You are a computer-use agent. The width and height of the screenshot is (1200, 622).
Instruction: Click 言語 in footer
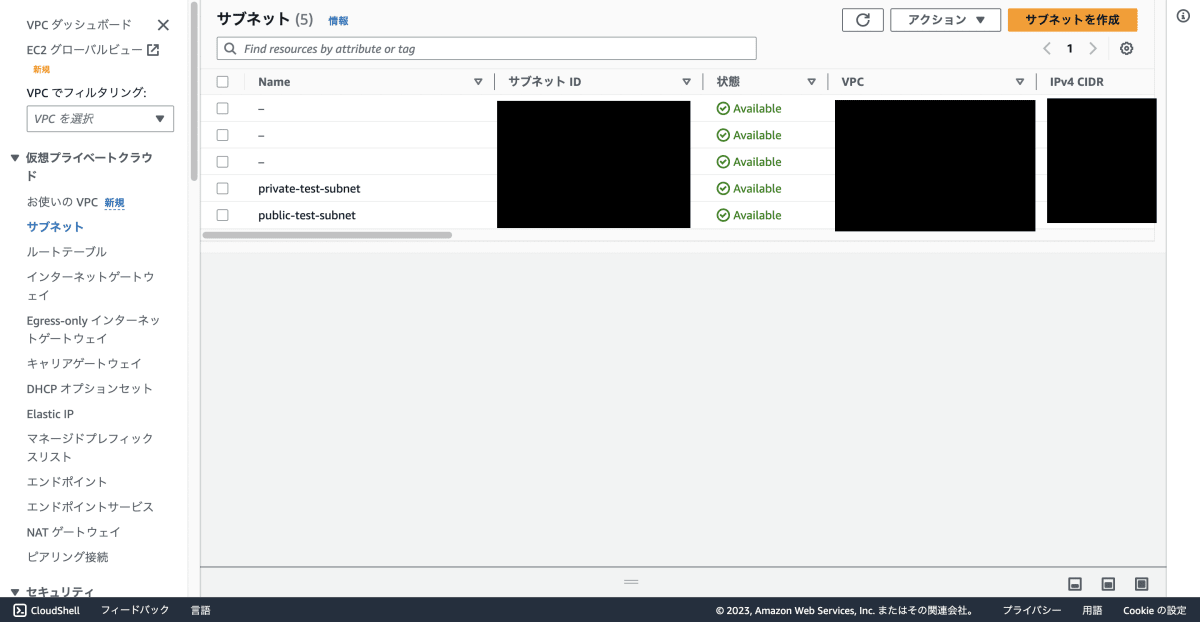(201, 610)
